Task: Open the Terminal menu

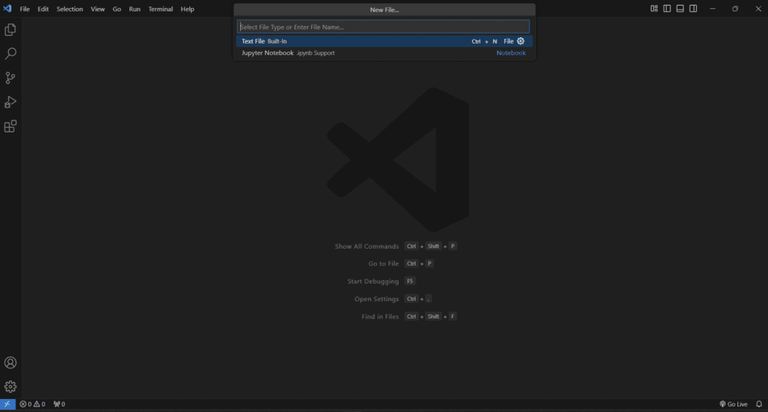Action: (161, 9)
